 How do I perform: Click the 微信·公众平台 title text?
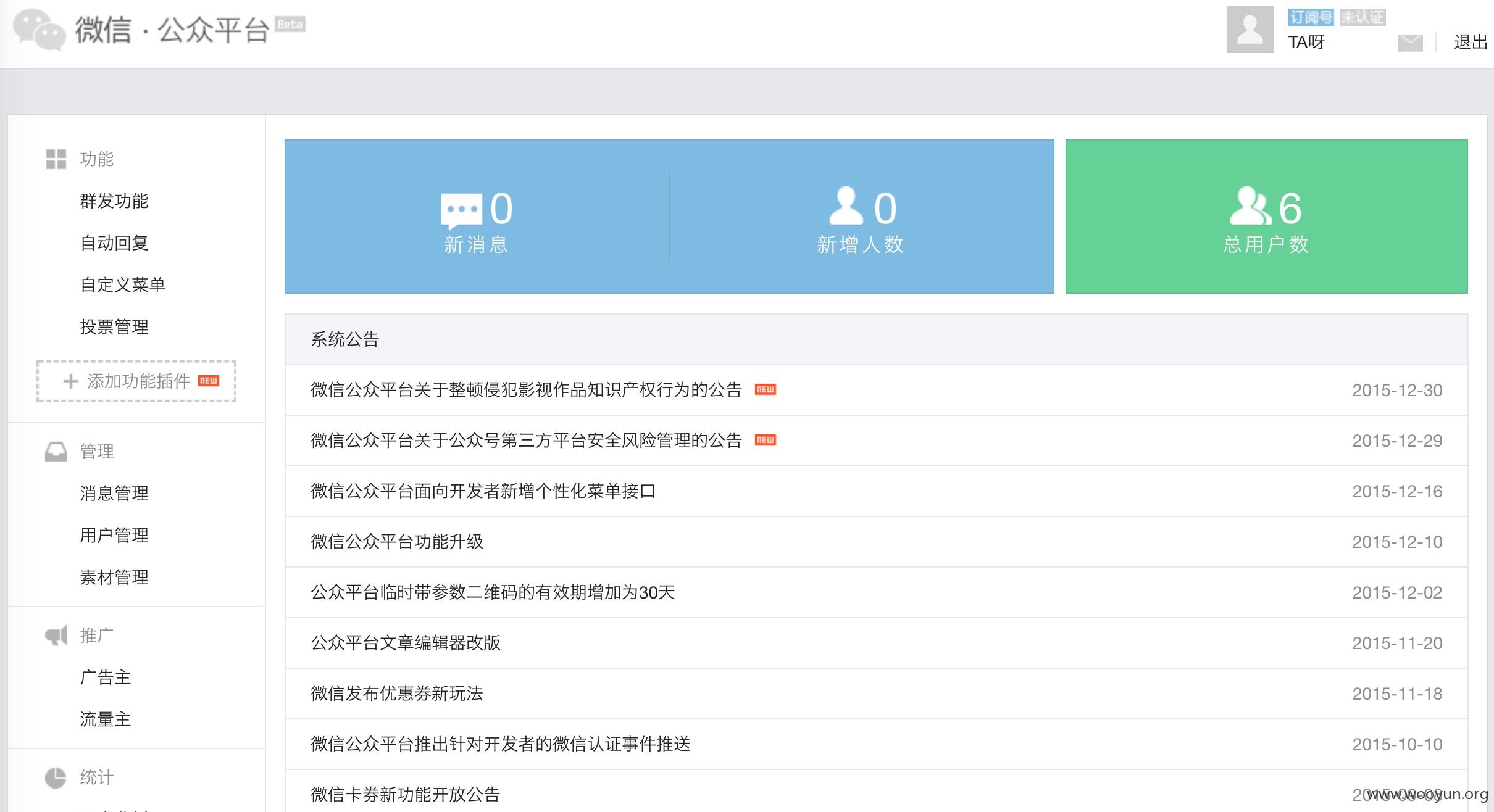pyautogui.click(x=172, y=30)
